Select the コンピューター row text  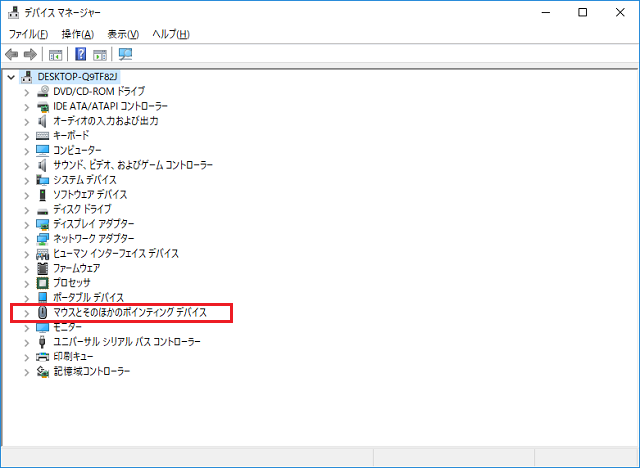(x=77, y=151)
